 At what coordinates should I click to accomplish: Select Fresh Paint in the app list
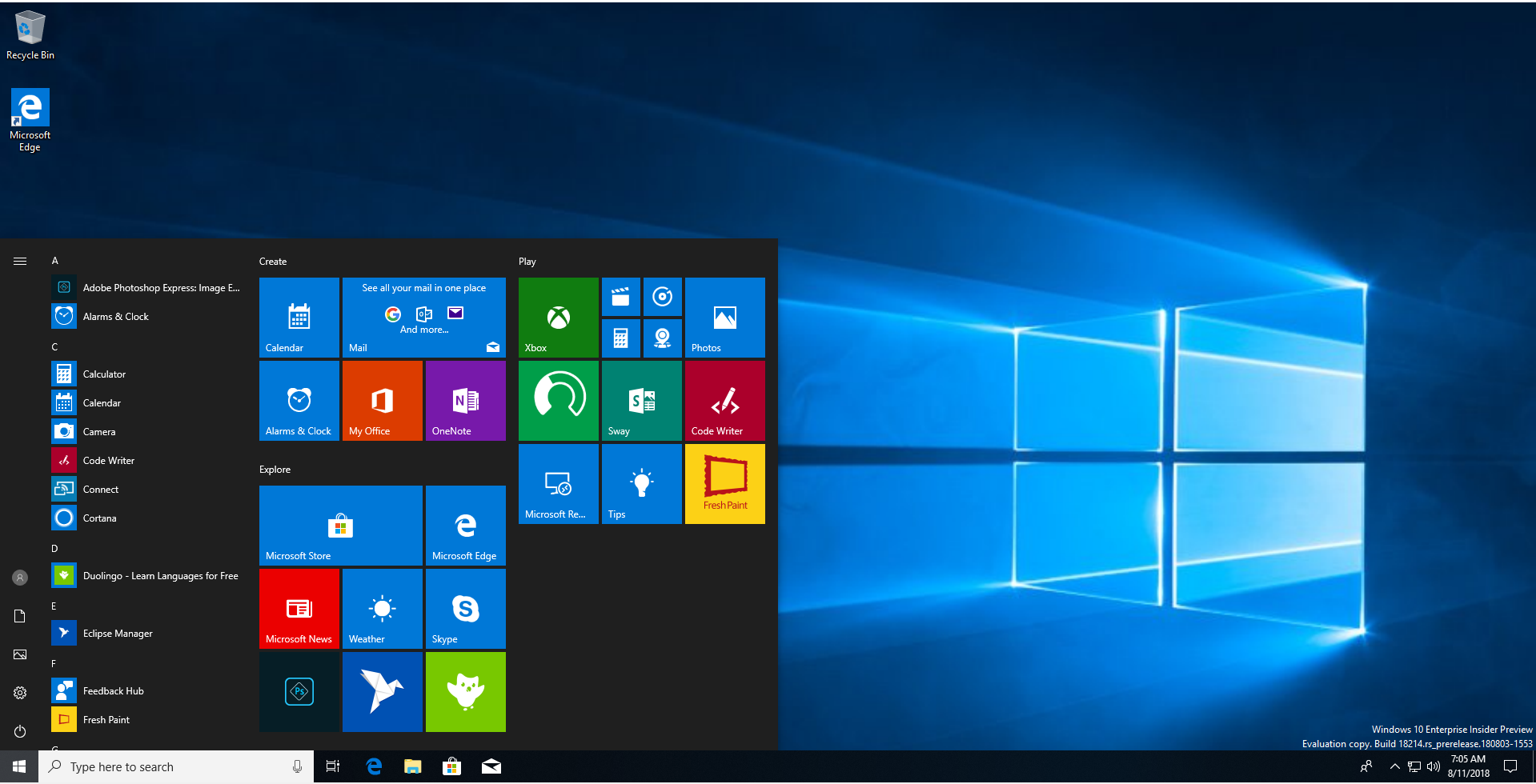click(147, 720)
